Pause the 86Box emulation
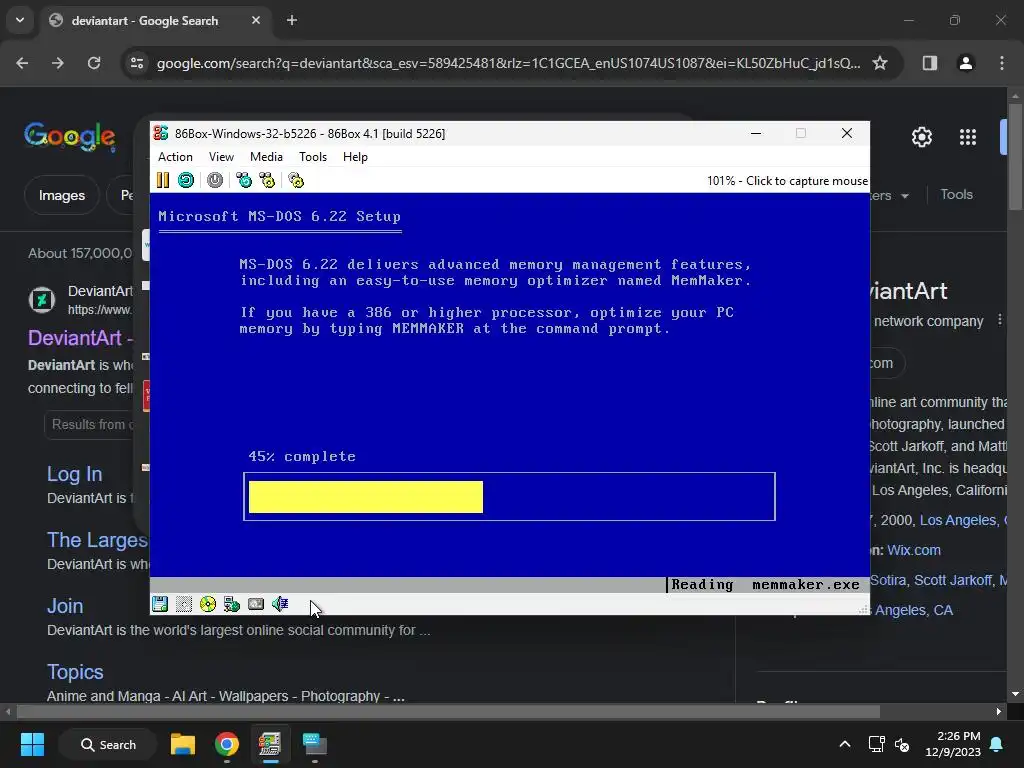Screen dimensions: 1024x768 [x=163, y=180]
